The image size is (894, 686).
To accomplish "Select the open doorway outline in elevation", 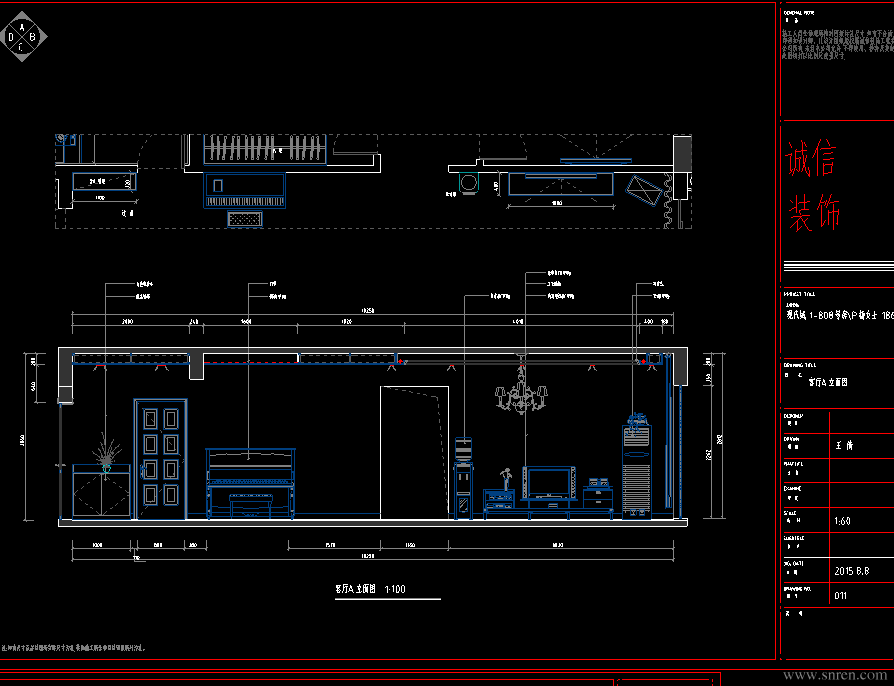I will 415,453.
